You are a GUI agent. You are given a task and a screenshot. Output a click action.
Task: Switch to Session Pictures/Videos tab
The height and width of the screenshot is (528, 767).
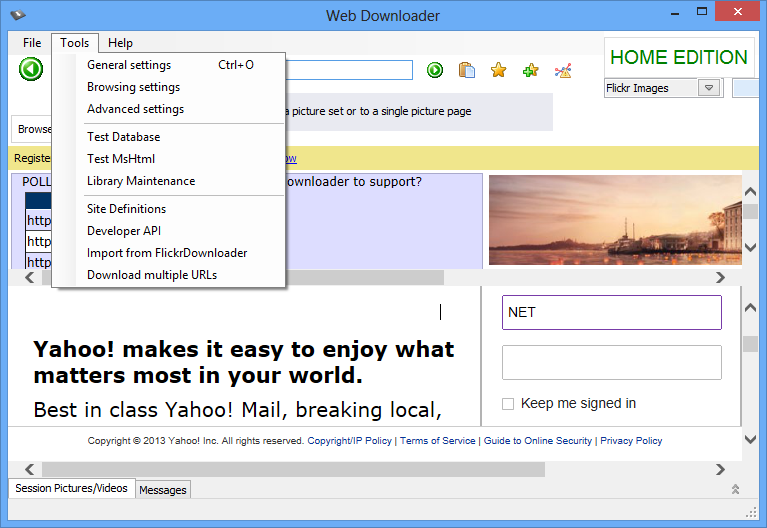(71, 488)
